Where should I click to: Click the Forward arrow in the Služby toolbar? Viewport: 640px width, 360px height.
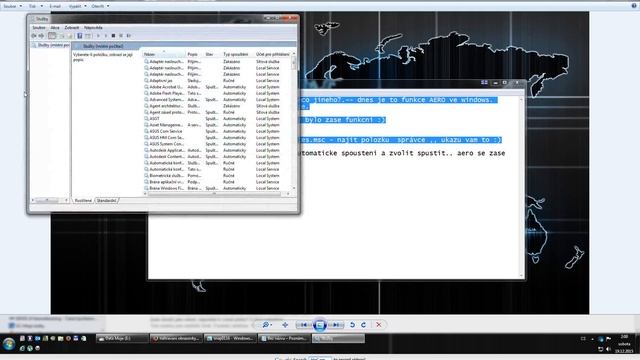point(41,36)
